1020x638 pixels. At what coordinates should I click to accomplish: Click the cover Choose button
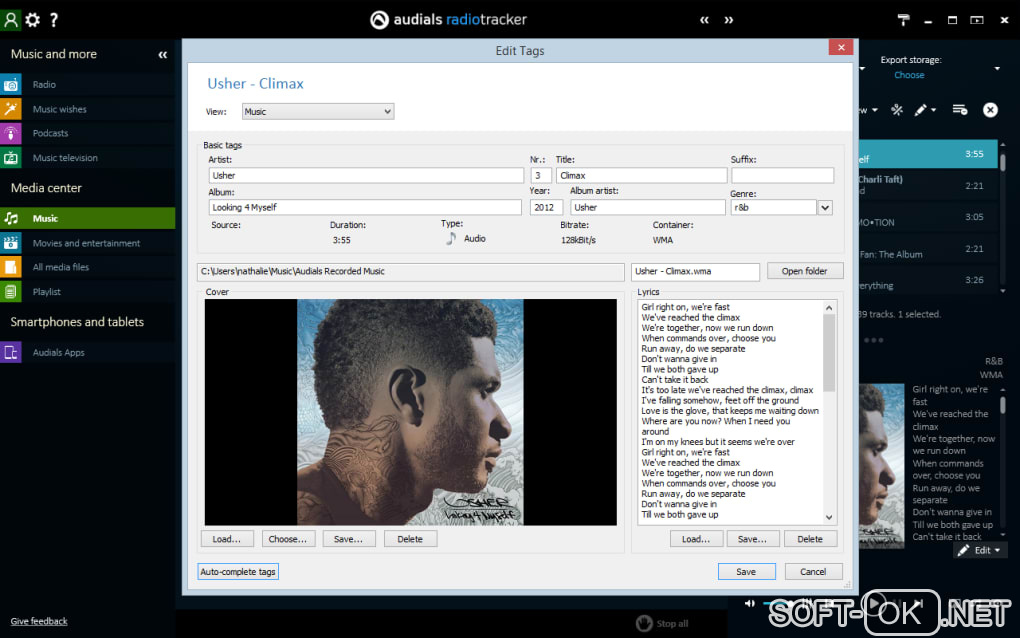coord(288,539)
